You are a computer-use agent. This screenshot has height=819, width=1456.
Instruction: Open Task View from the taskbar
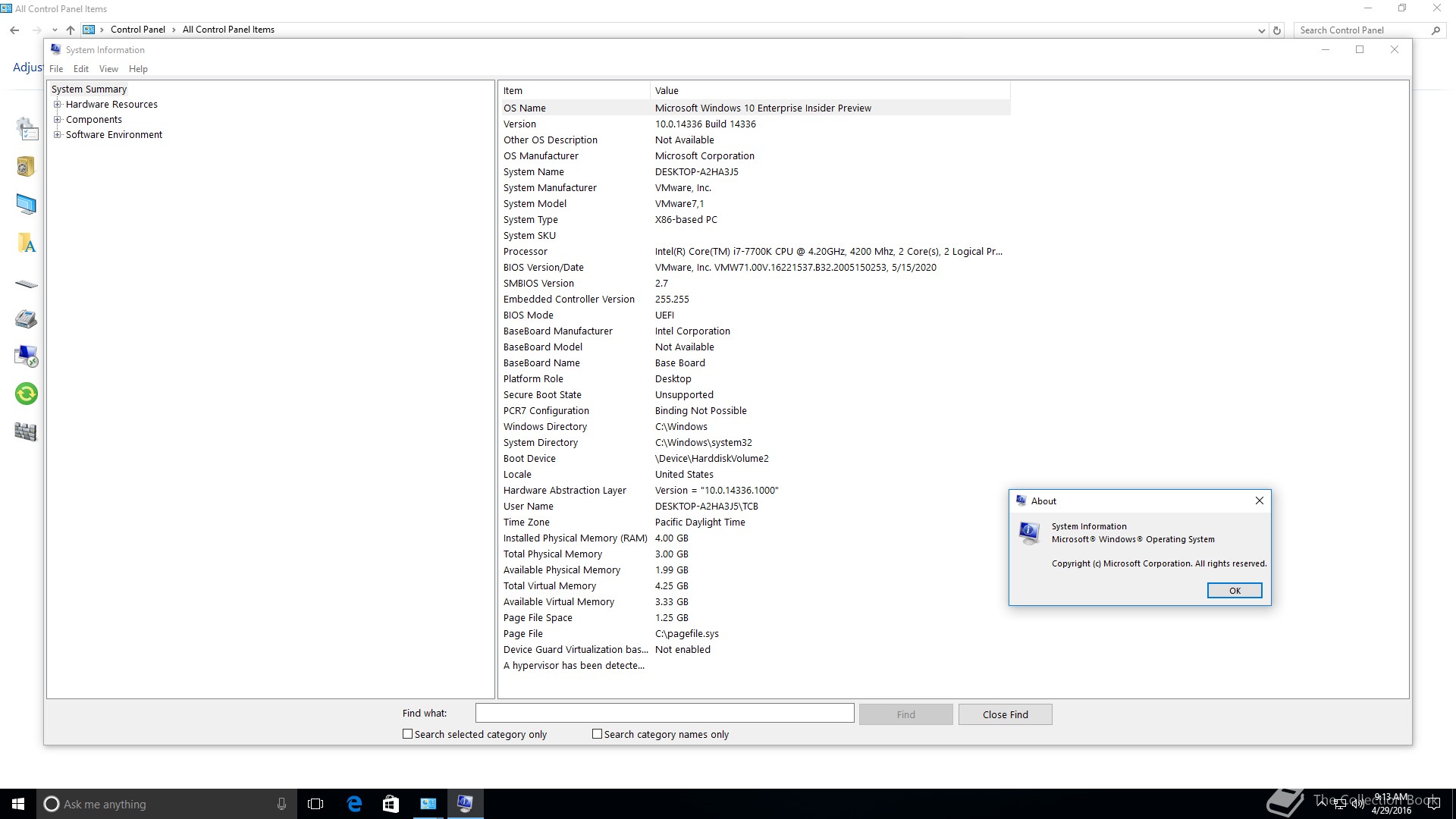coord(315,804)
